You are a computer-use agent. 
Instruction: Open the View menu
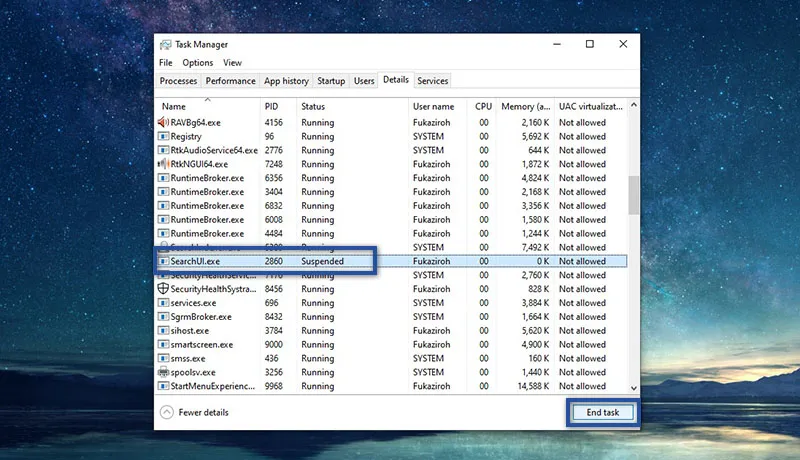[x=232, y=63]
